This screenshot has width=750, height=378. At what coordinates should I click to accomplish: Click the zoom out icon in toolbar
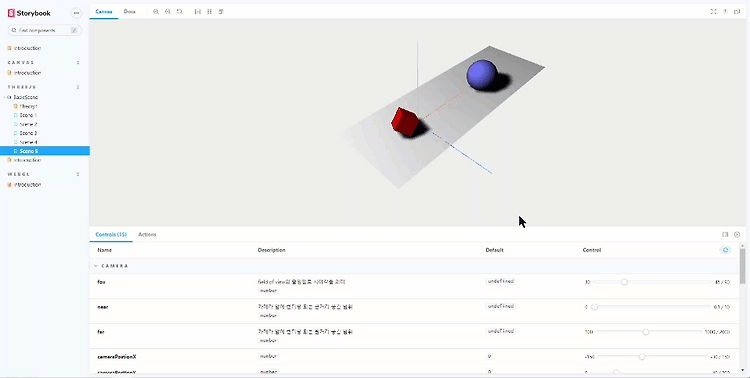coord(168,11)
